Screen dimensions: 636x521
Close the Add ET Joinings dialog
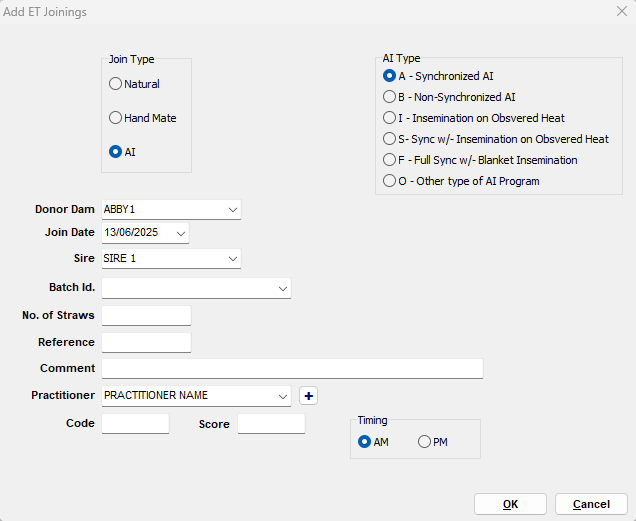pos(621,11)
